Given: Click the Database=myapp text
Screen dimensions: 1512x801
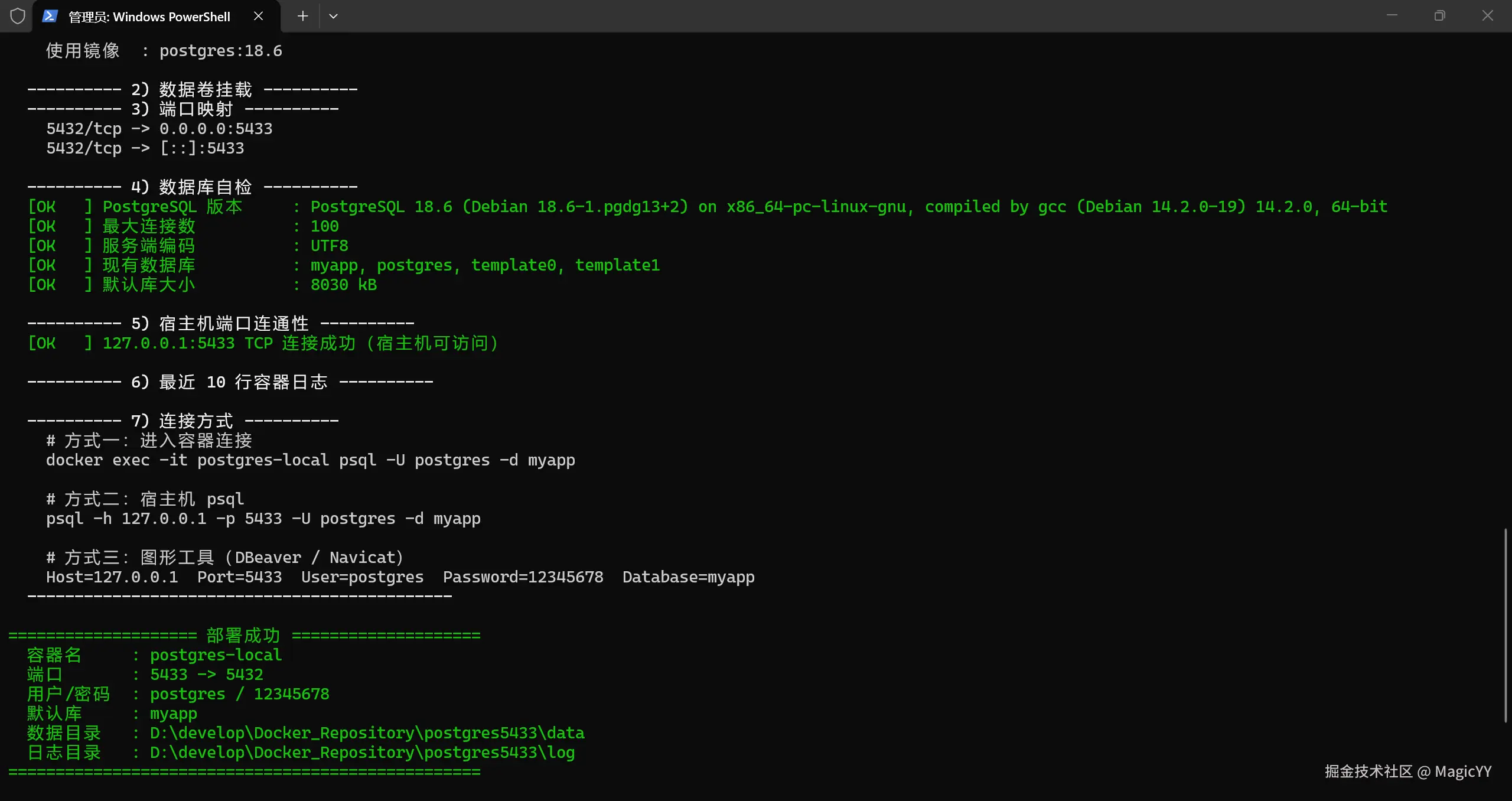Looking at the screenshot, I should pyautogui.click(x=689, y=577).
